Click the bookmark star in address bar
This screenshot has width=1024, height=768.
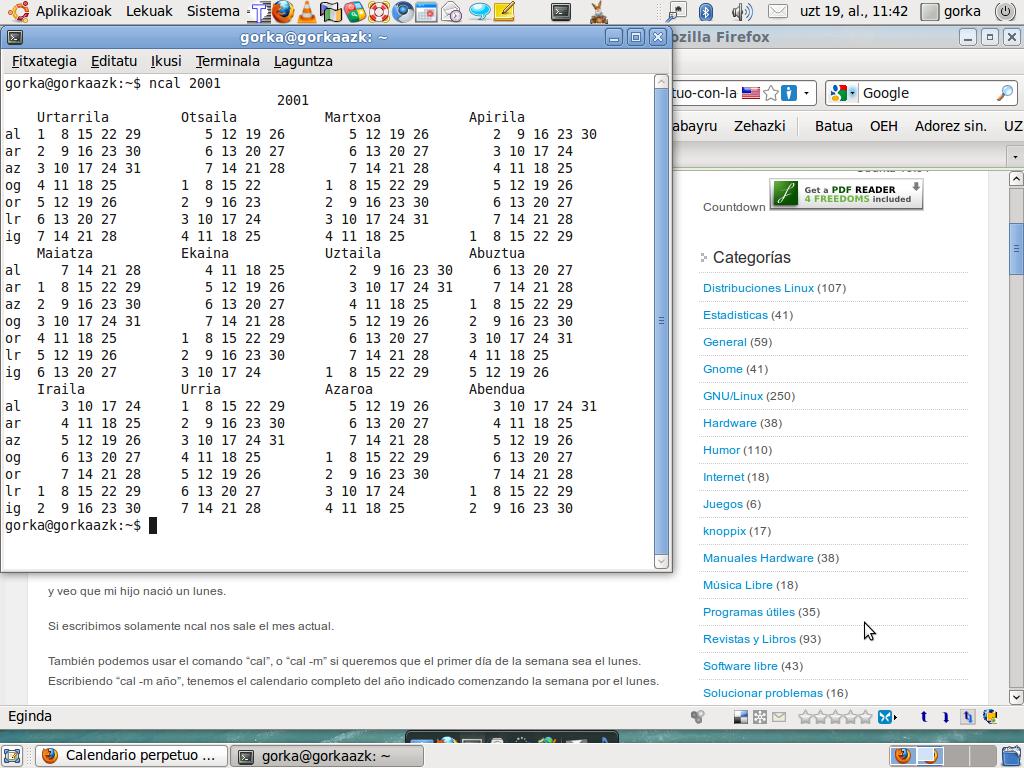[771, 93]
